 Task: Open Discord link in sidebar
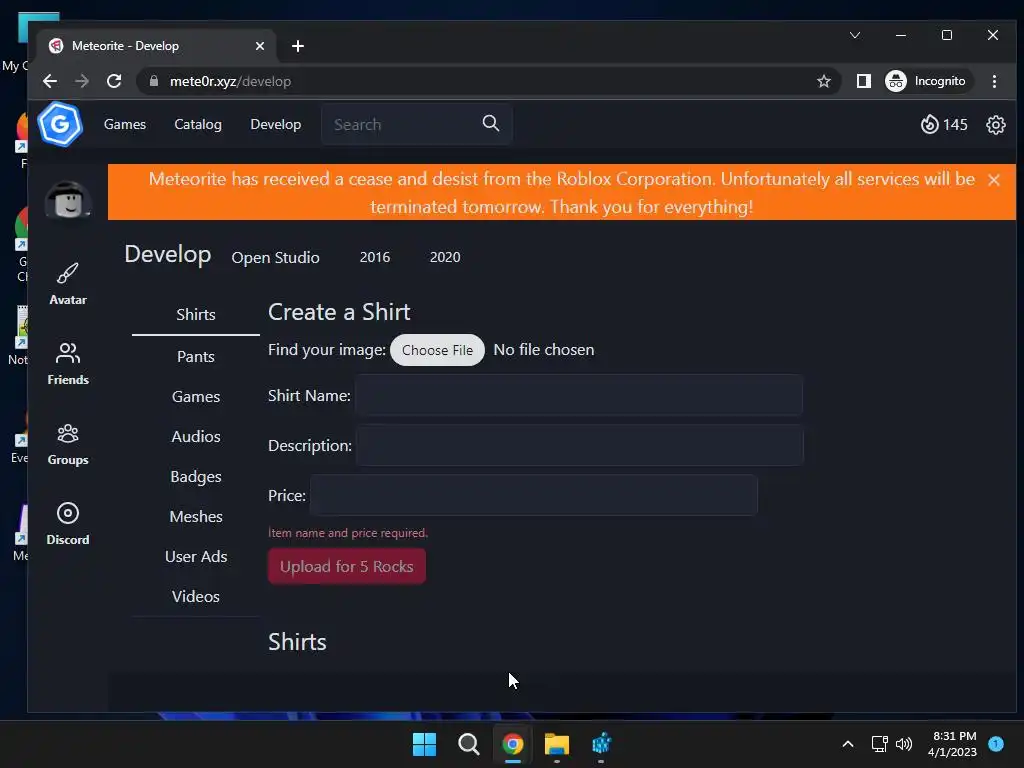point(68,524)
